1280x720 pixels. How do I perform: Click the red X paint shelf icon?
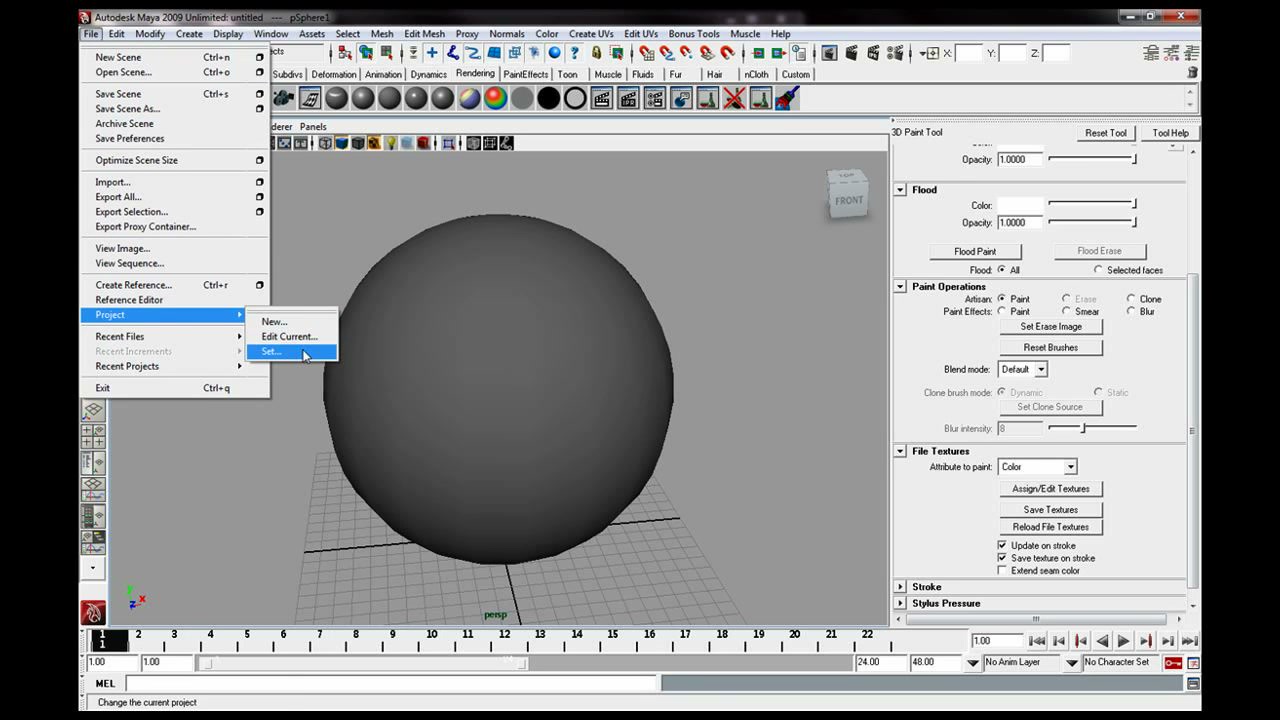click(734, 97)
